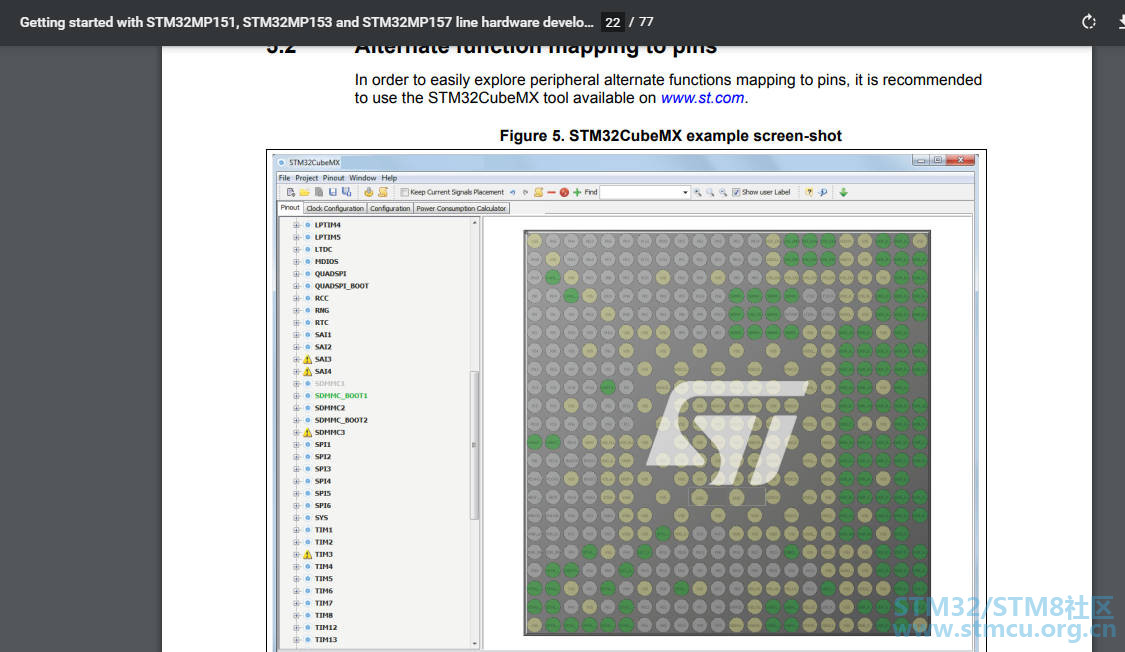Click the magnifier icon left of Show user Label
Screen dimensions: 1125x652
pyautogui.click(x=723, y=192)
